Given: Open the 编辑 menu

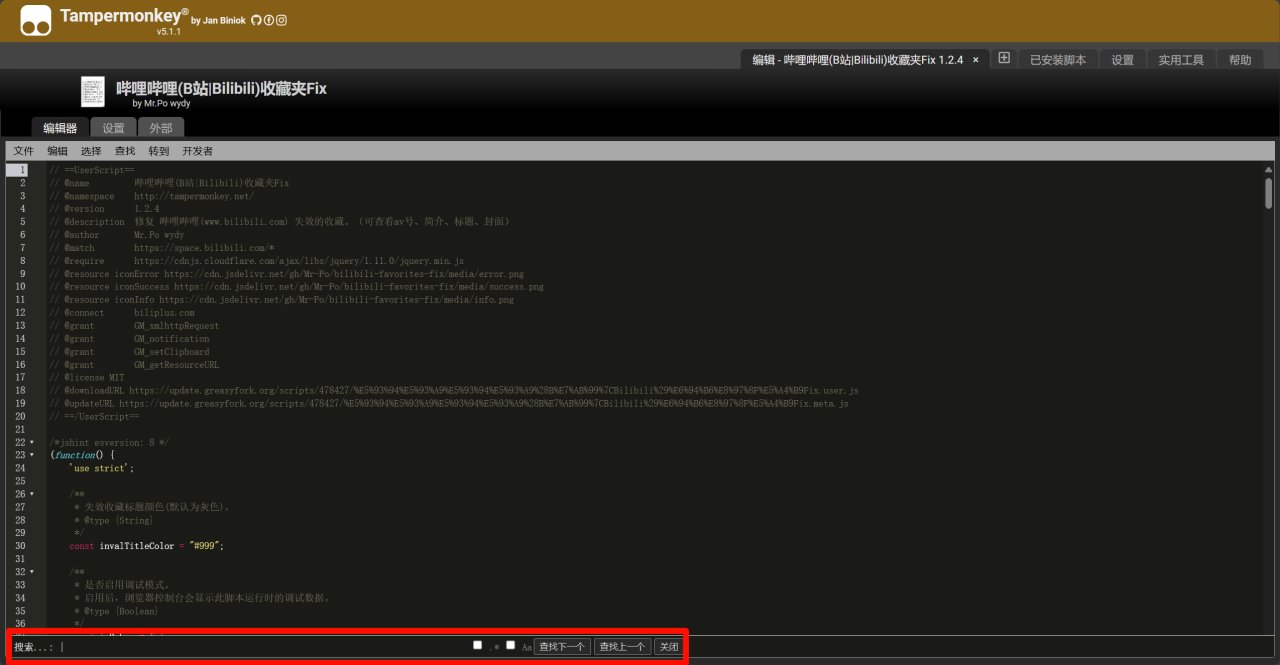Looking at the screenshot, I should (x=58, y=151).
